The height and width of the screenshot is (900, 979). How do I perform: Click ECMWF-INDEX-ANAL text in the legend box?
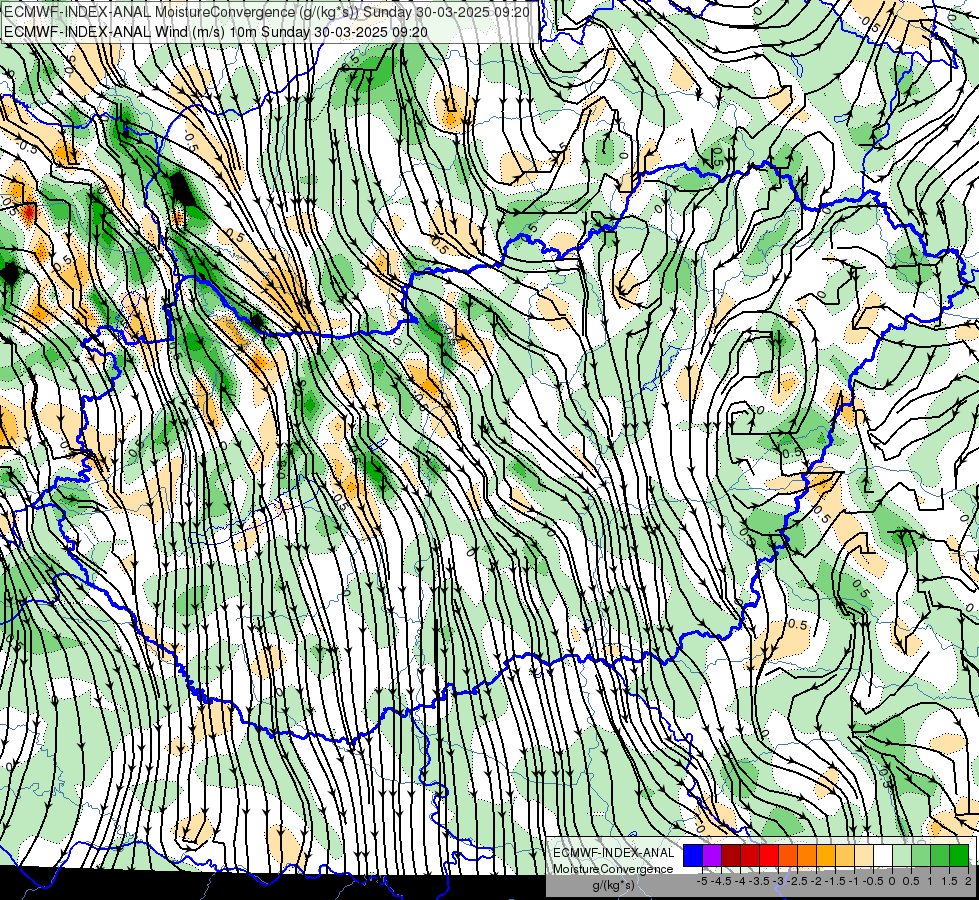pos(613,853)
